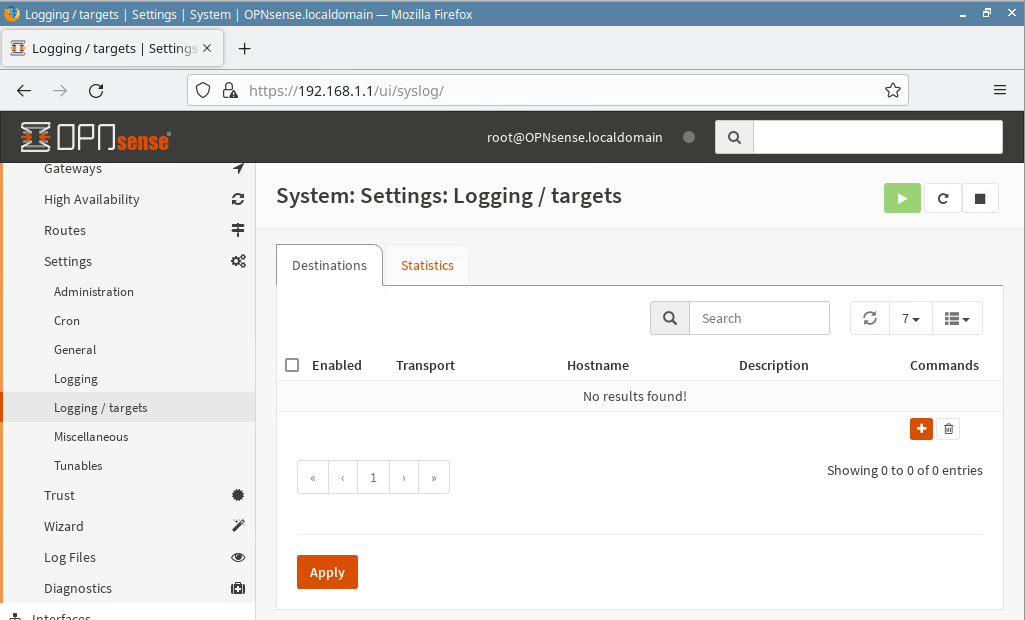Tick the select-all checkbox in the table header
The height and width of the screenshot is (620, 1025).
(292, 365)
